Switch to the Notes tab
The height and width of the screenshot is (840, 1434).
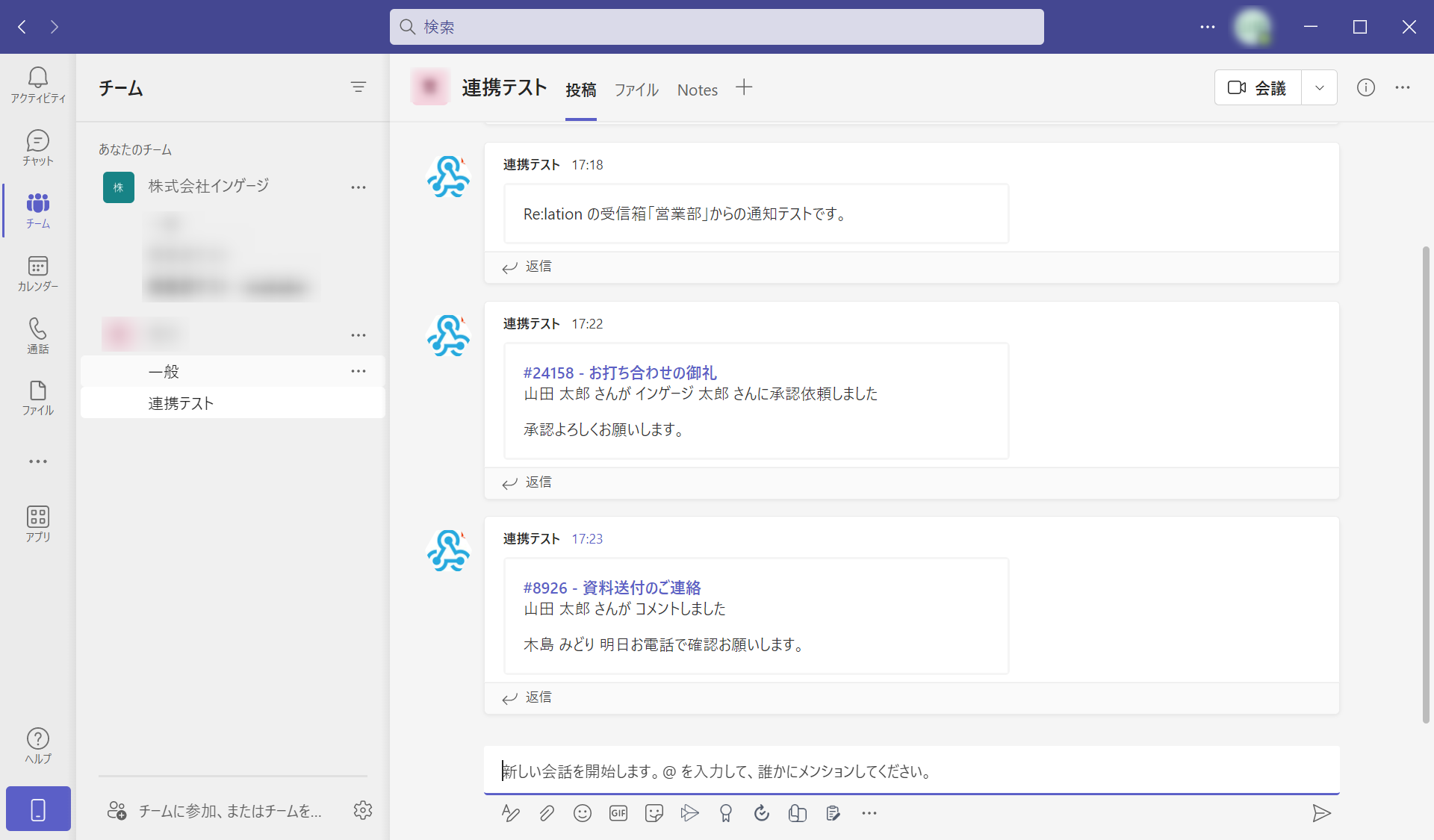click(x=698, y=90)
